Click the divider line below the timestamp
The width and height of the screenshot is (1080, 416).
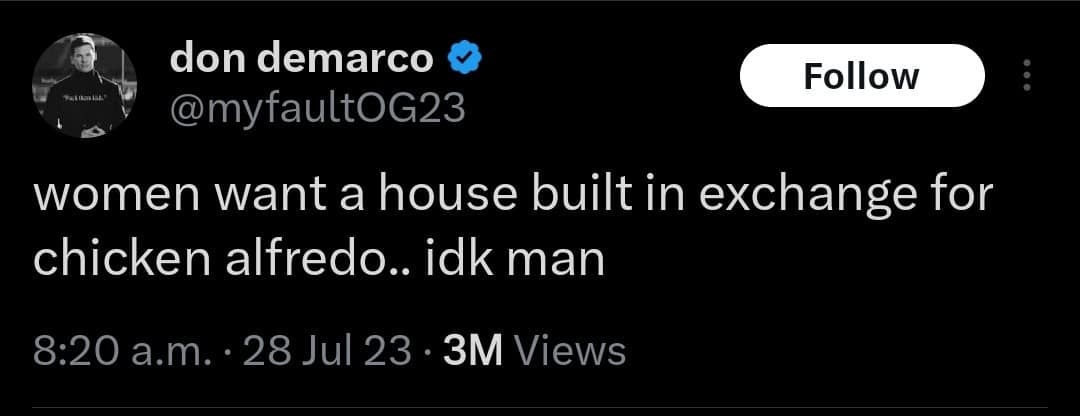coord(540,408)
